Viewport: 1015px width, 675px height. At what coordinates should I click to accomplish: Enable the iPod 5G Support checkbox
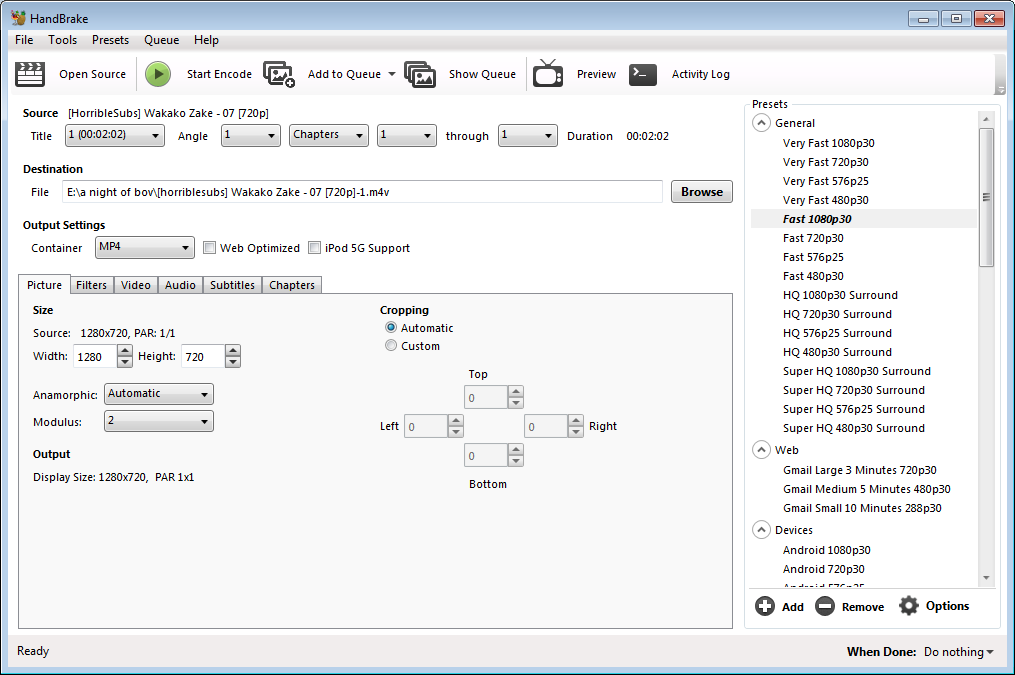tap(315, 248)
